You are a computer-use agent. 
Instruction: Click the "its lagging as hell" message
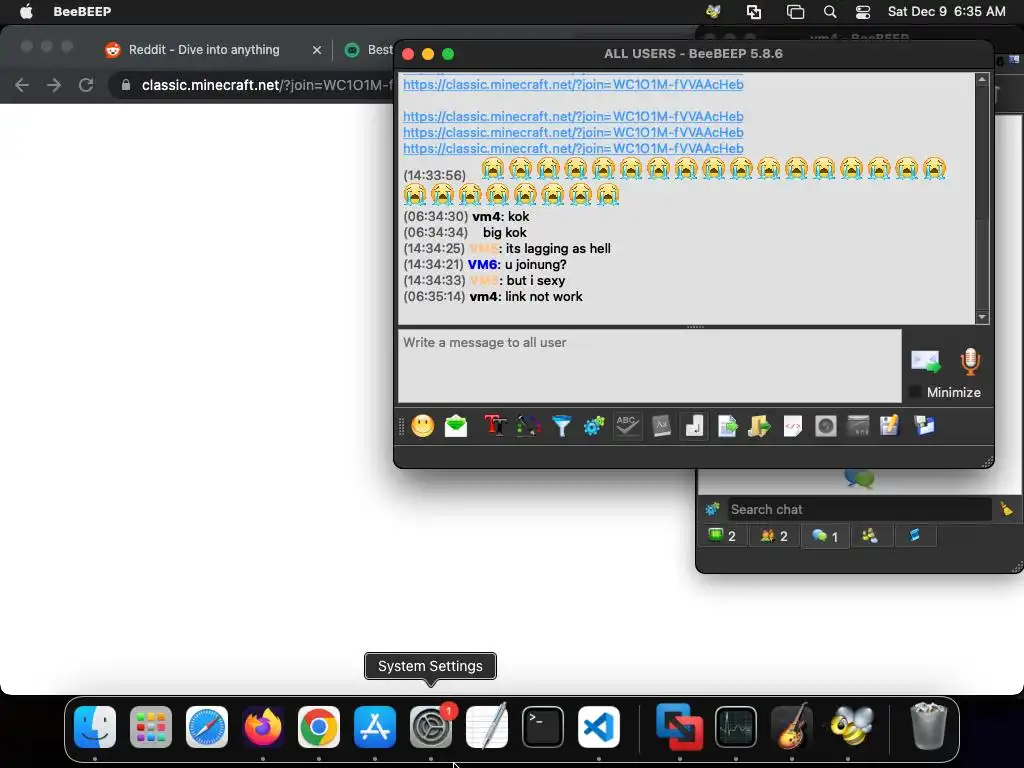[x=558, y=248]
